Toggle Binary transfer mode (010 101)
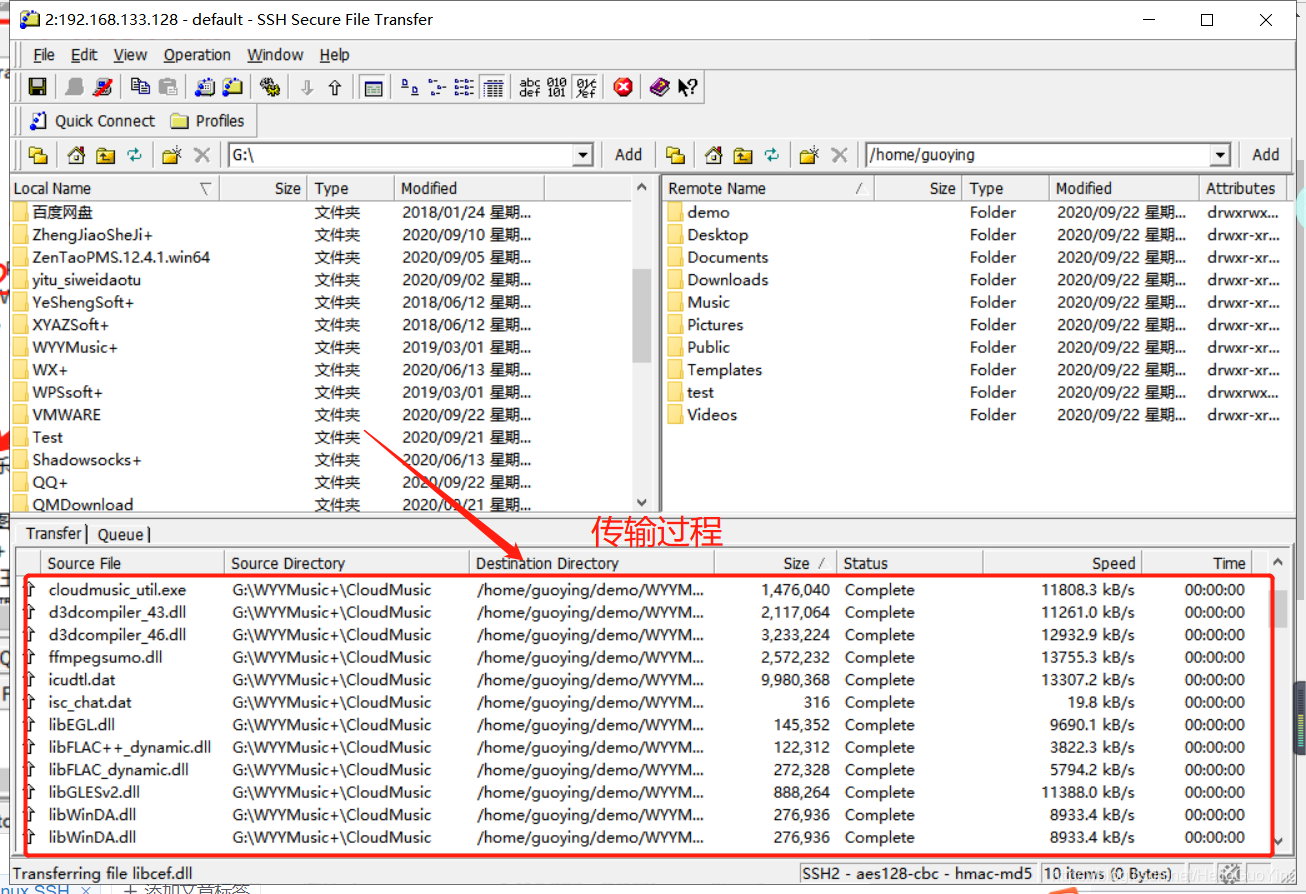This screenshot has width=1306, height=894. (557, 87)
